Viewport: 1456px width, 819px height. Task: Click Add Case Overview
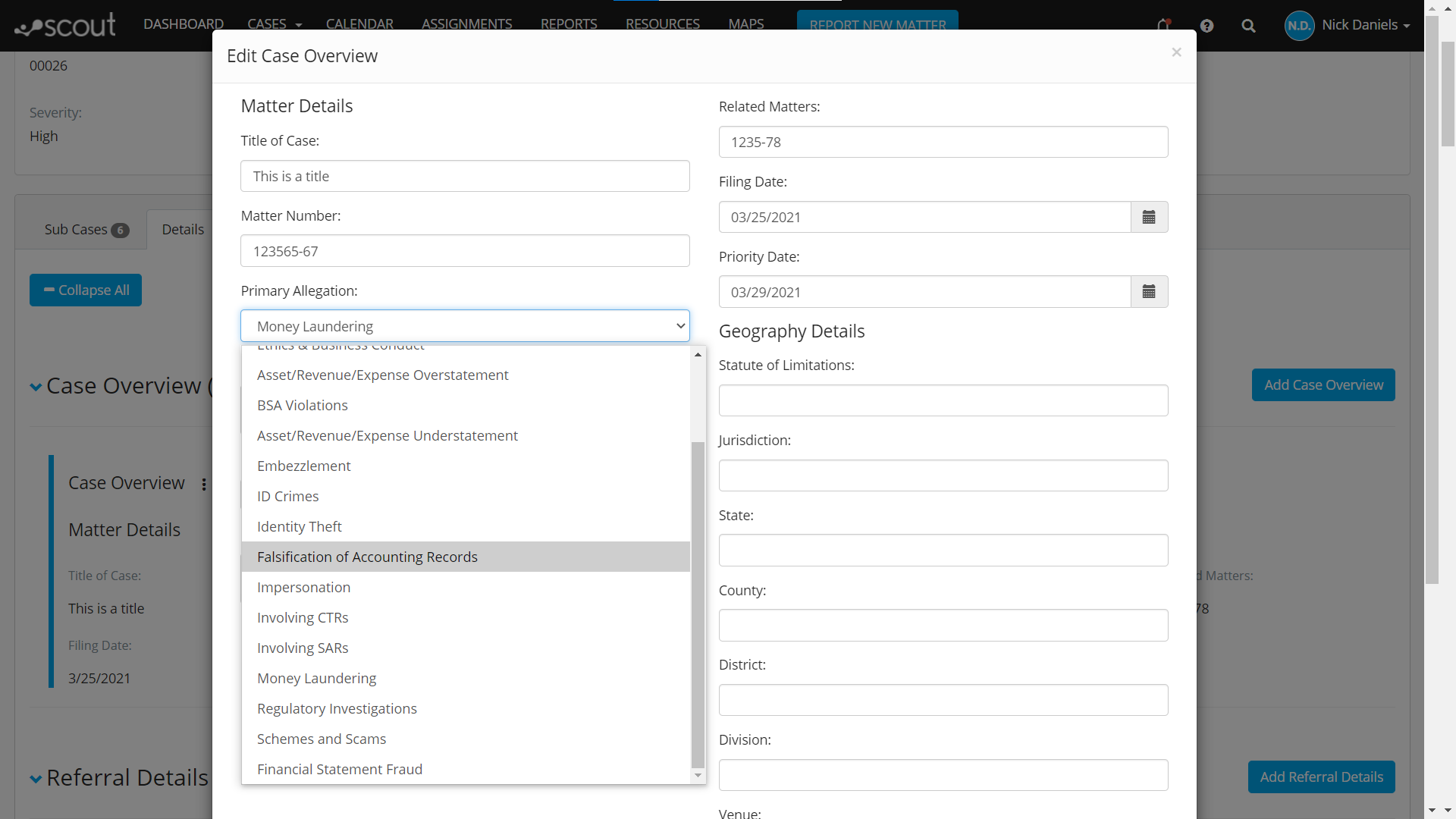[1323, 385]
